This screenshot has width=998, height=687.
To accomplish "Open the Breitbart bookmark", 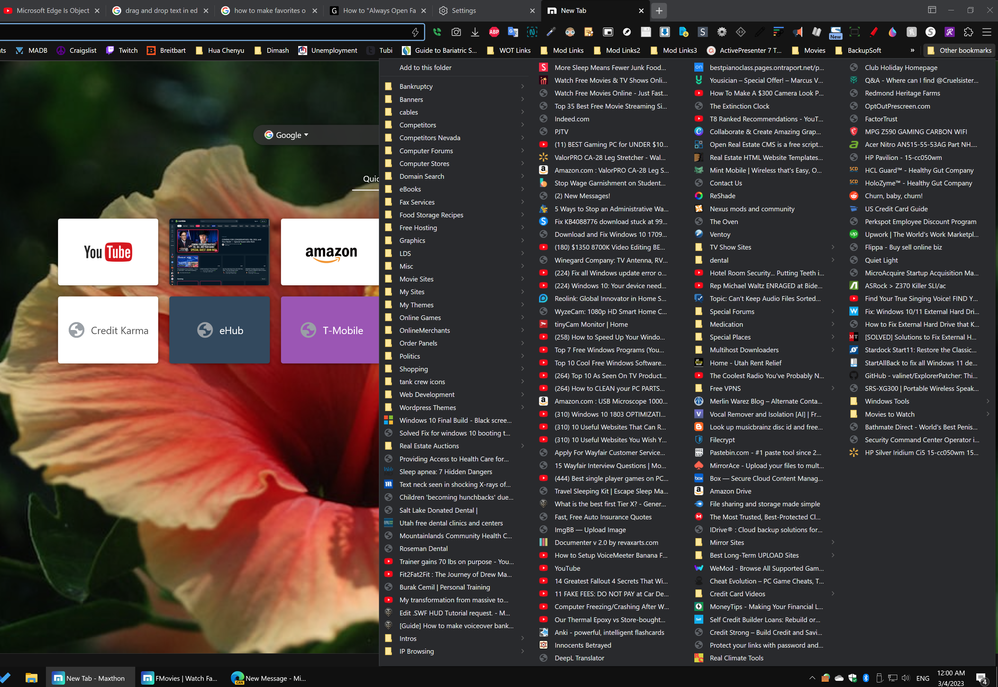I will click(166, 50).
